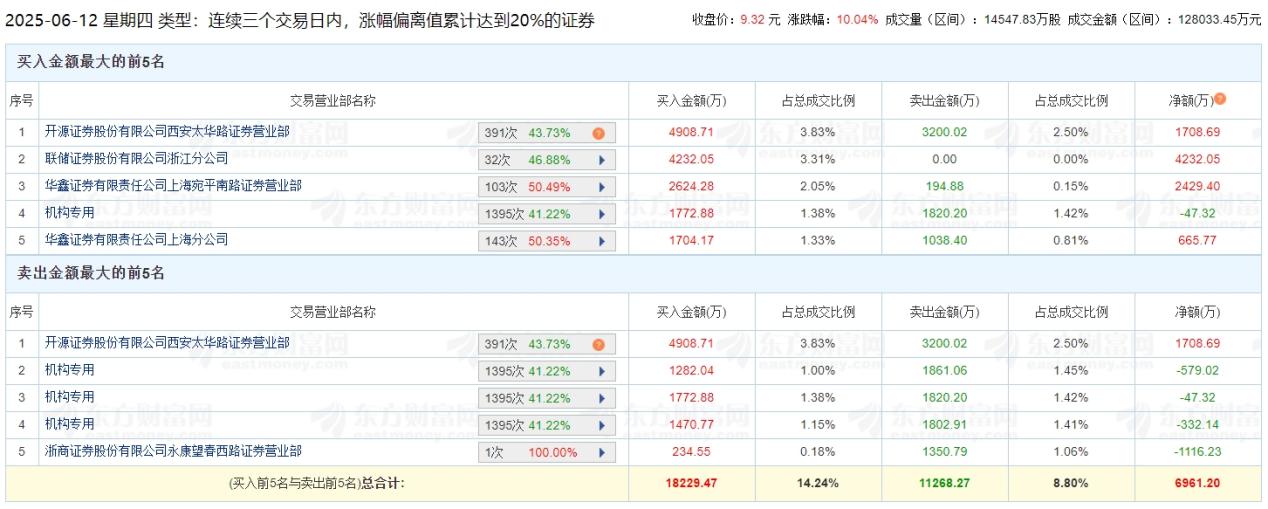Click help icon beside 净额(万) header

(1220, 99)
